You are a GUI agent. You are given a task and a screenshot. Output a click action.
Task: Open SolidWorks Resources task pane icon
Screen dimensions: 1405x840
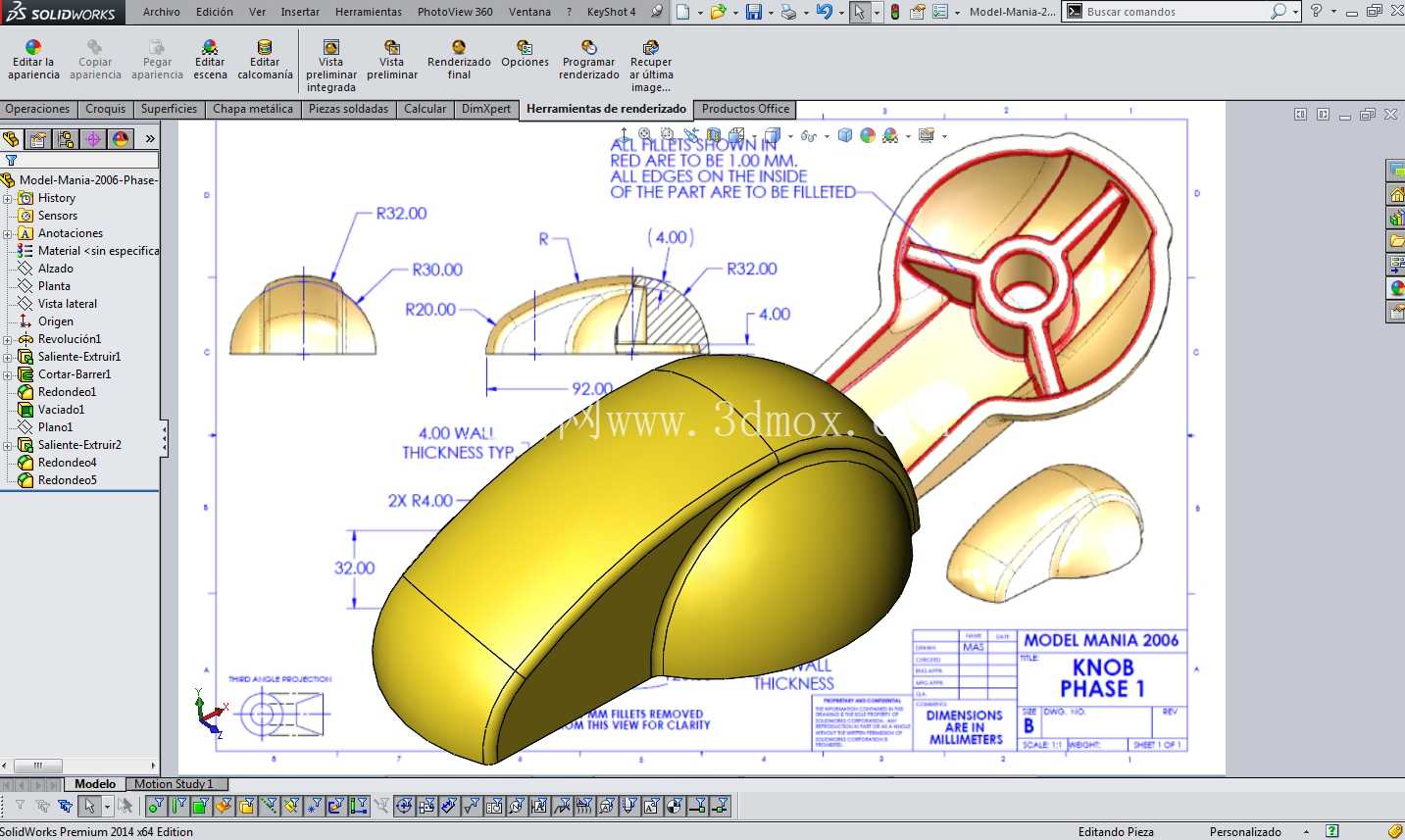click(1396, 195)
